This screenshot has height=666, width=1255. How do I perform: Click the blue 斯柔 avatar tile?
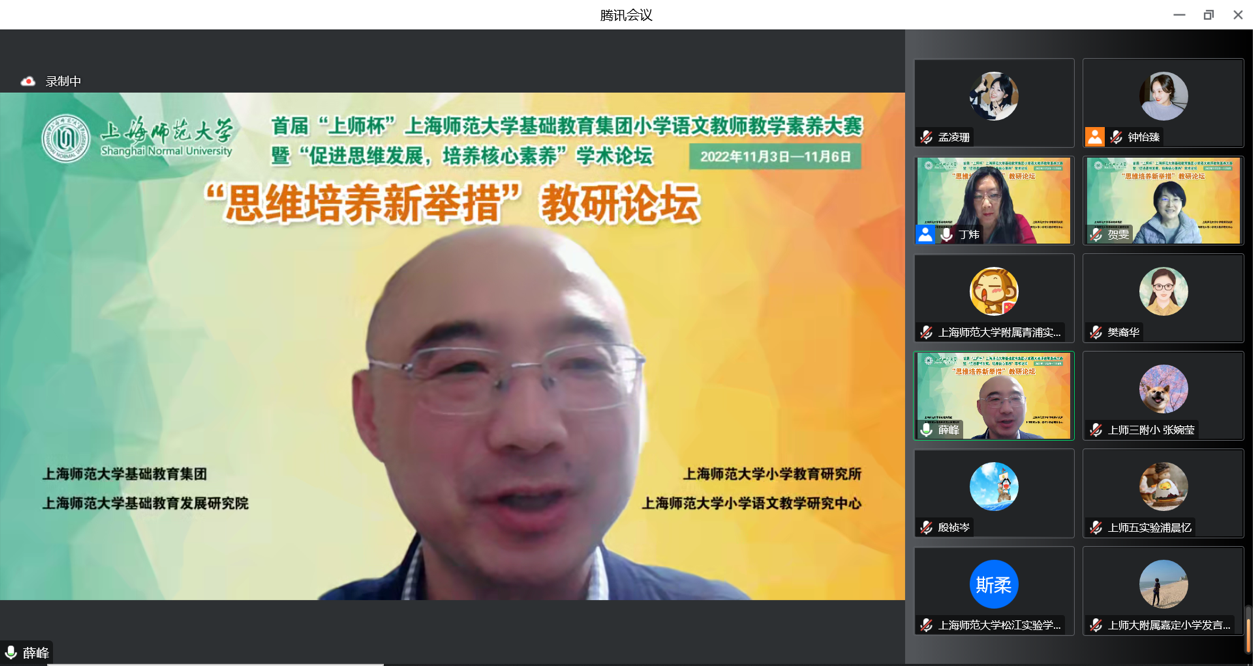click(x=994, y=585)
